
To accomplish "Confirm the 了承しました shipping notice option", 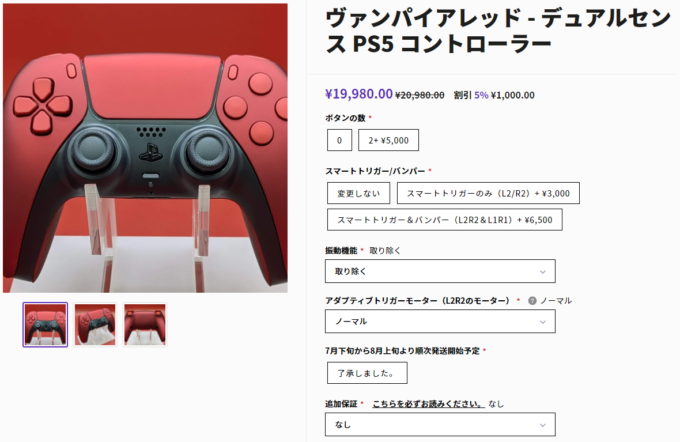I will pos(367,373).
